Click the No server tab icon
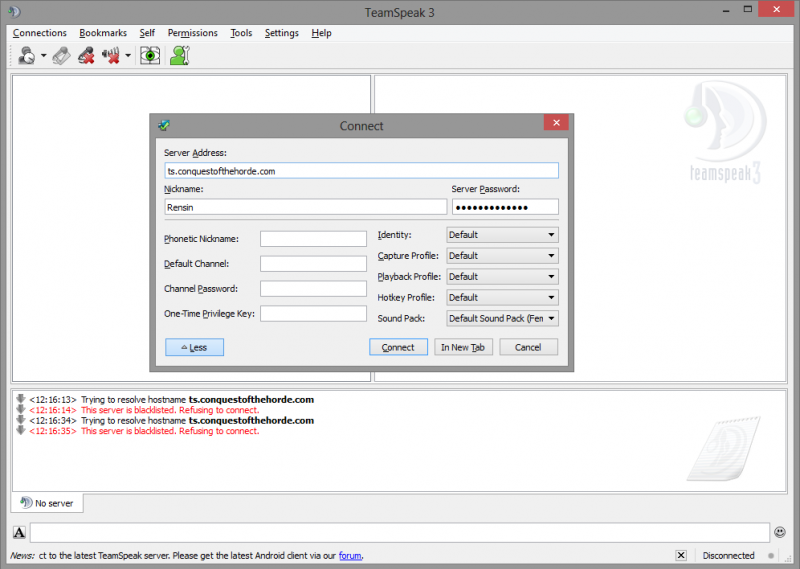 pyautogui.click(x=26, y=503)
